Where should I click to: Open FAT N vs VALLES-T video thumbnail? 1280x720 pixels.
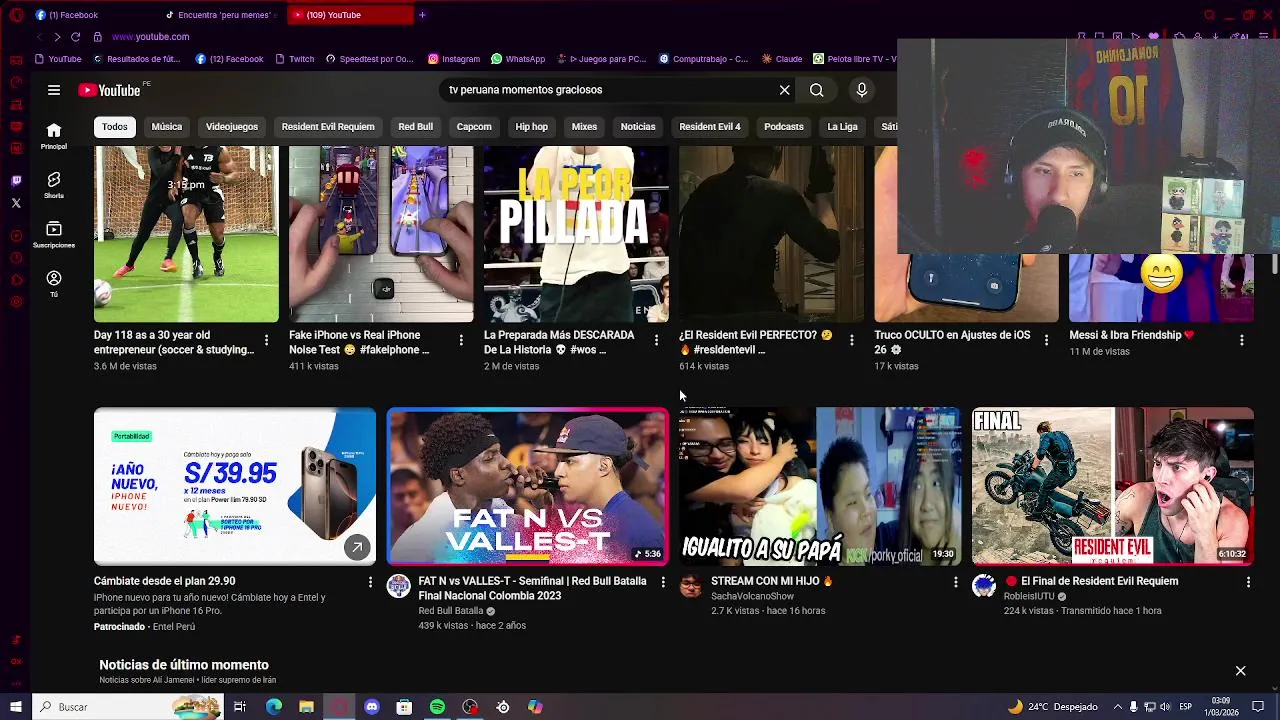pos(528,486)
